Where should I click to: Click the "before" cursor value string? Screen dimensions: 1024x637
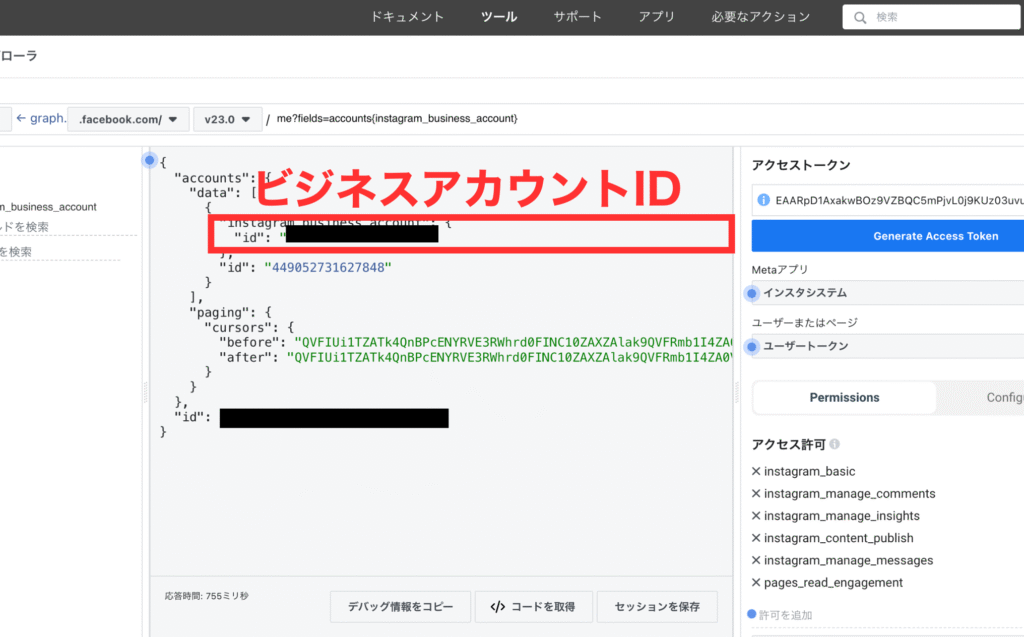(513, 342)
